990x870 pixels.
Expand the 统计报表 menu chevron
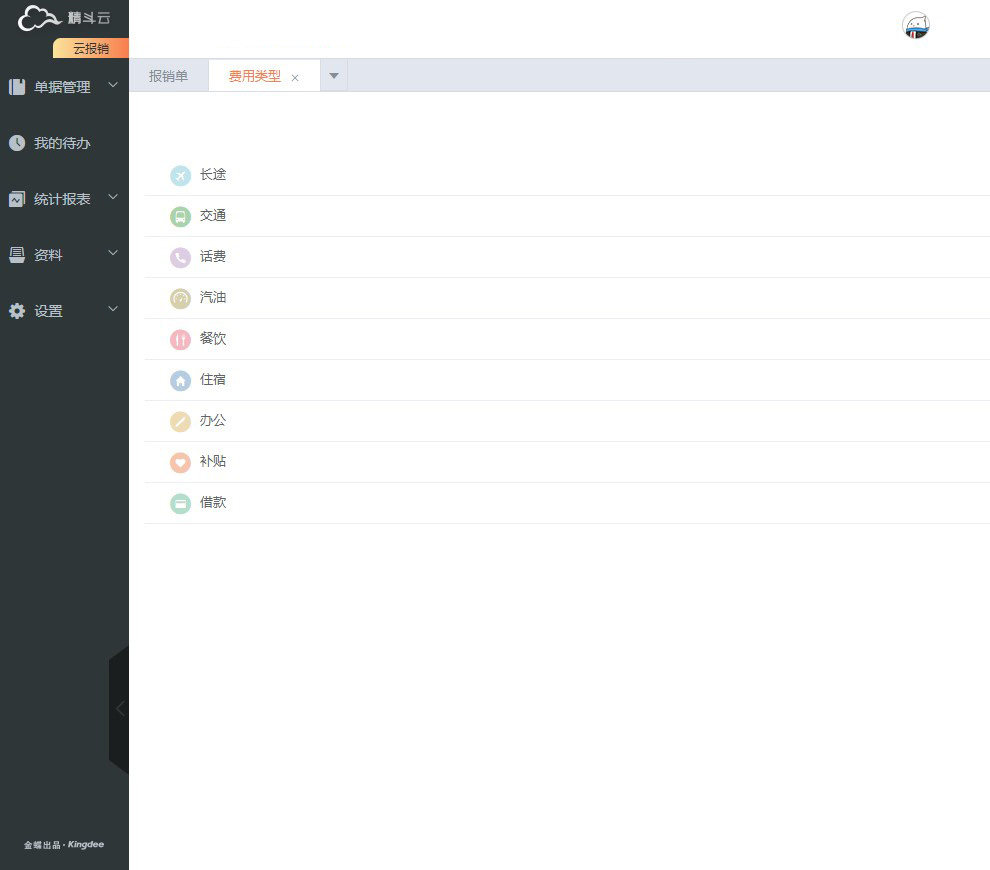click(113, 197)
